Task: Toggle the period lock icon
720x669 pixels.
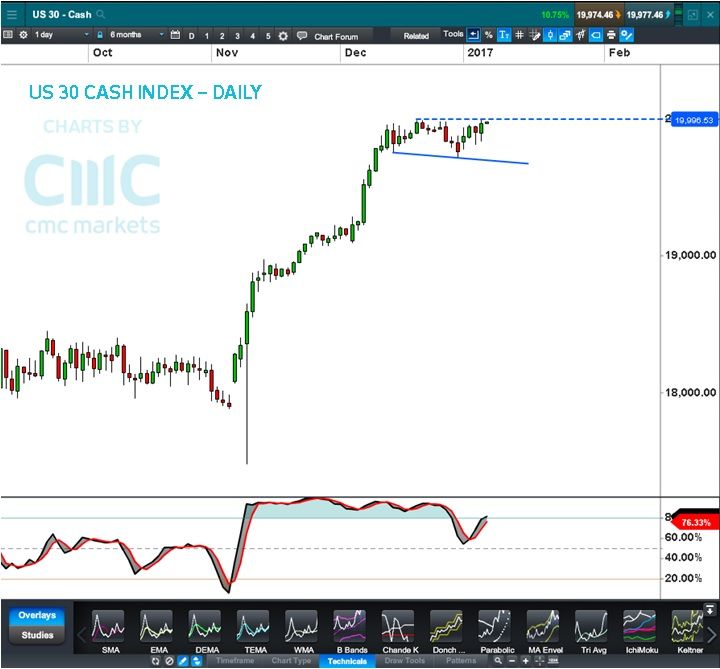Action: [x=100, y=34]
